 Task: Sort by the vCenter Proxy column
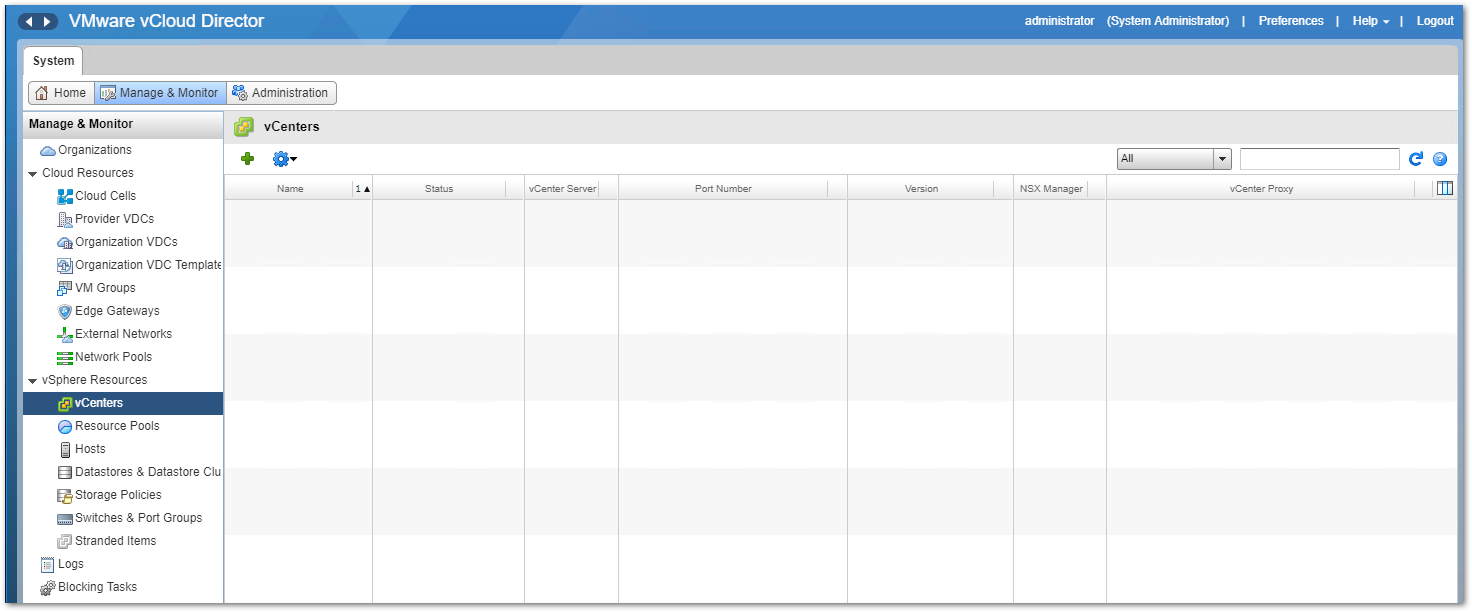pos(1262,188)
